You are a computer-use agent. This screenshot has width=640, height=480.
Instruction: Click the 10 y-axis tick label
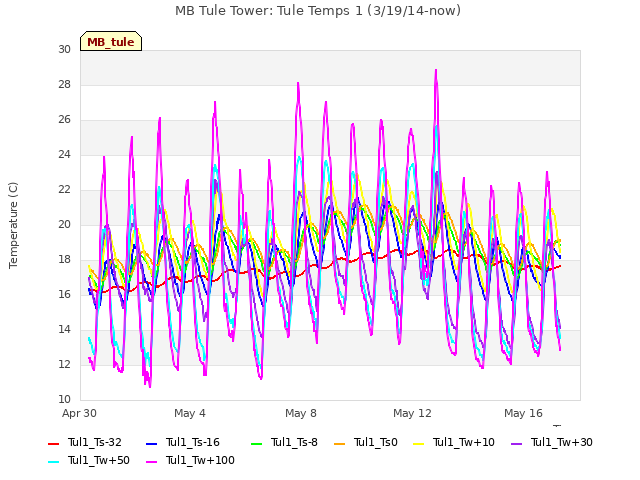[64, 399]
